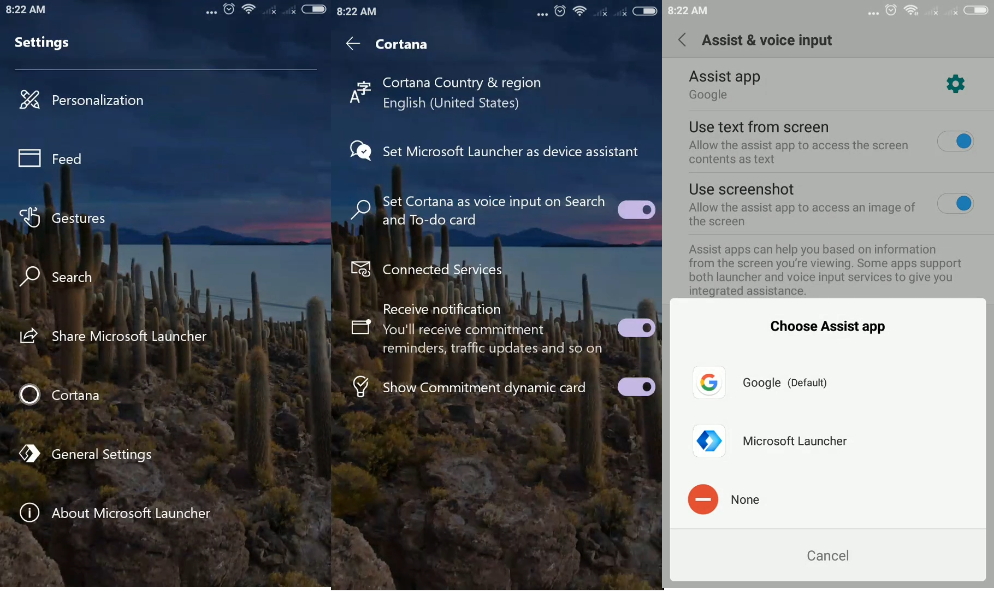Tap battery icon on Assist screen
Image resolution: width=994 pixels, height=591 pixels.
(x=974, y=10)
